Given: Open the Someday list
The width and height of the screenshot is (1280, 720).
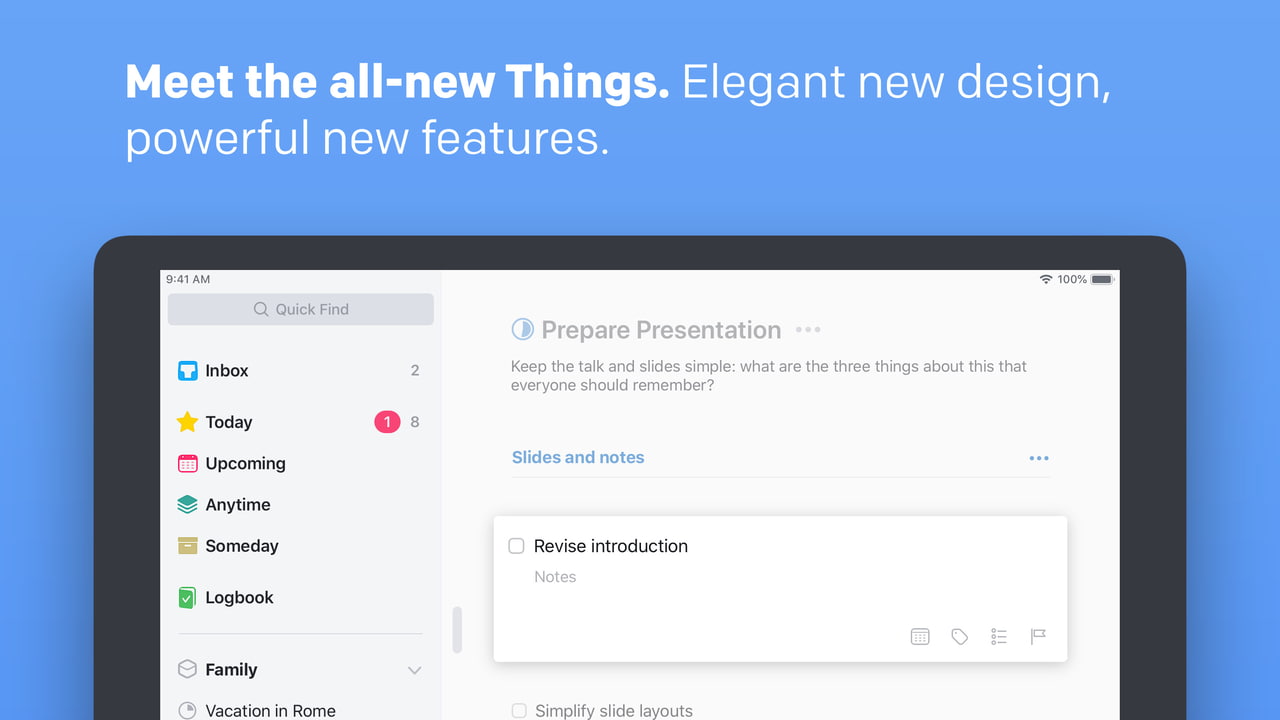Looking at the screenshot, I should click(x=241, y=546).
